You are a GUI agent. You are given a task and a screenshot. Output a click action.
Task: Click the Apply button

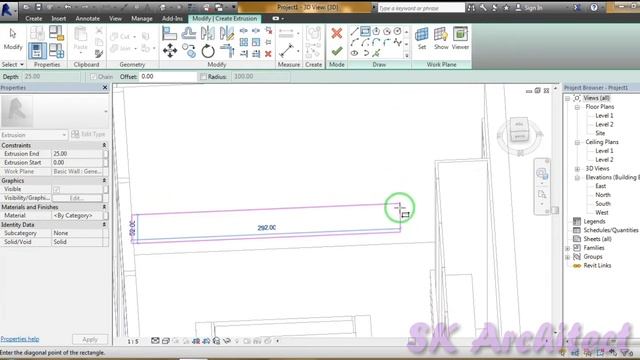point(90,339)
